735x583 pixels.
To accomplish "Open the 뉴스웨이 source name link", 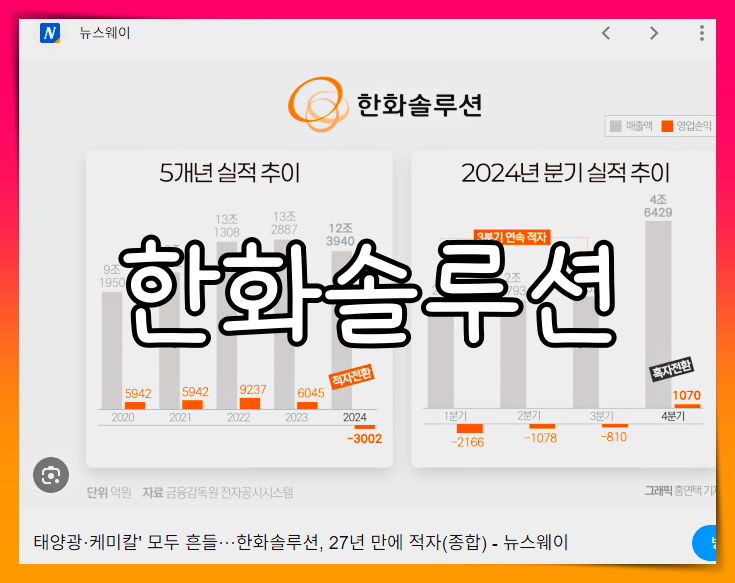I will 105,33.
